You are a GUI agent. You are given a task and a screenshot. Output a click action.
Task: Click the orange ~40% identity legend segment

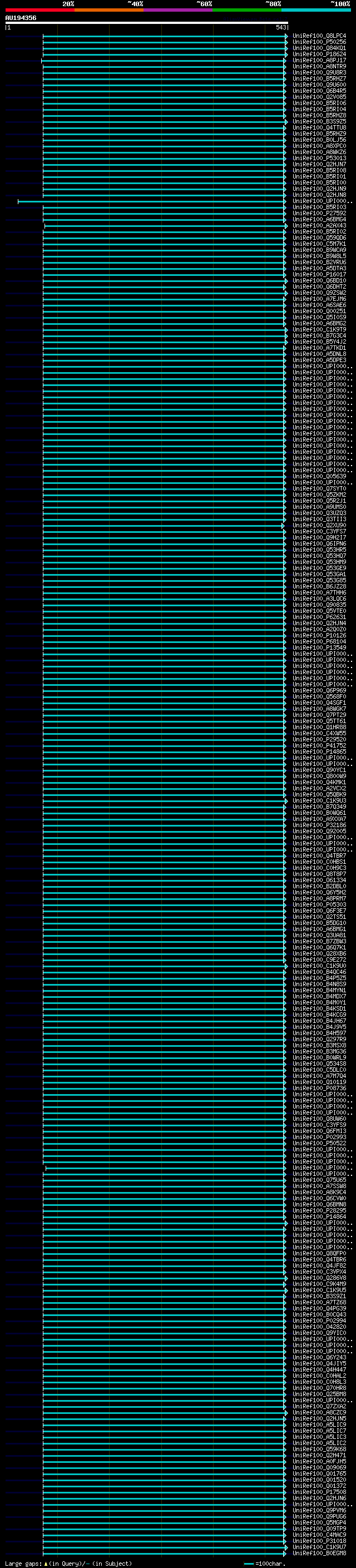pyautogui.click(x=109, y=10)
